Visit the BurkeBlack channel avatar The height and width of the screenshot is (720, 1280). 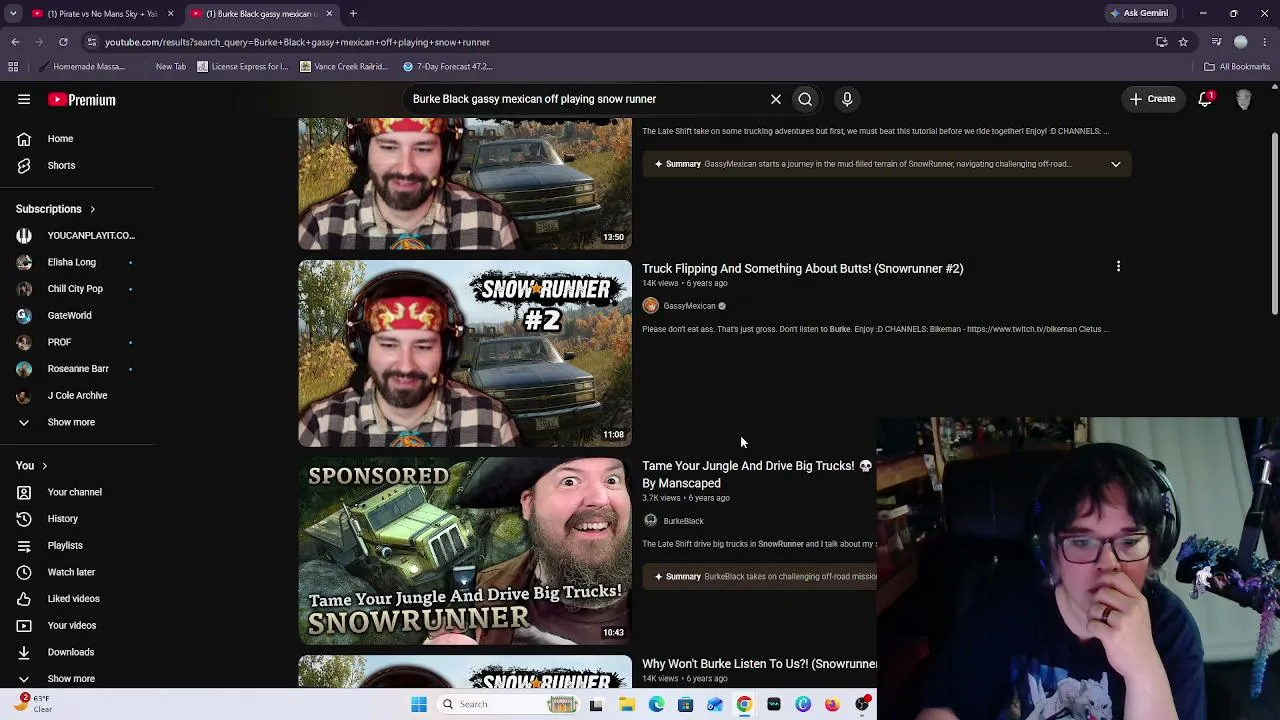[651, 521]
